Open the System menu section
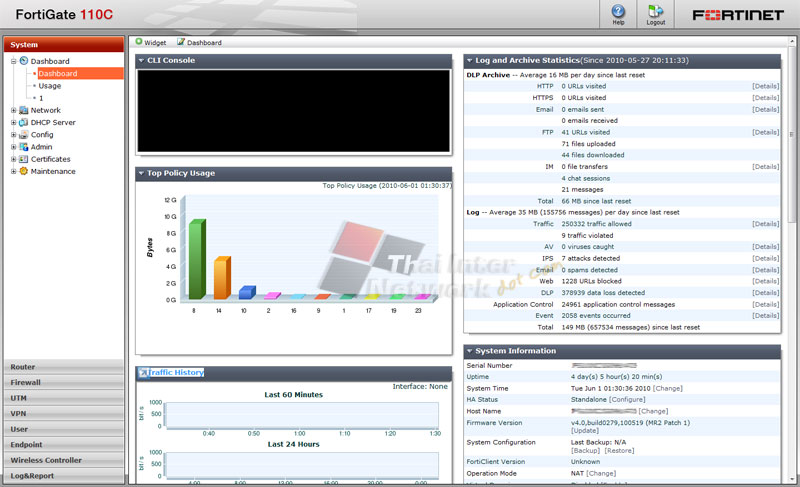The height and width of the screenshot is (487, 800). click(64, 44)
